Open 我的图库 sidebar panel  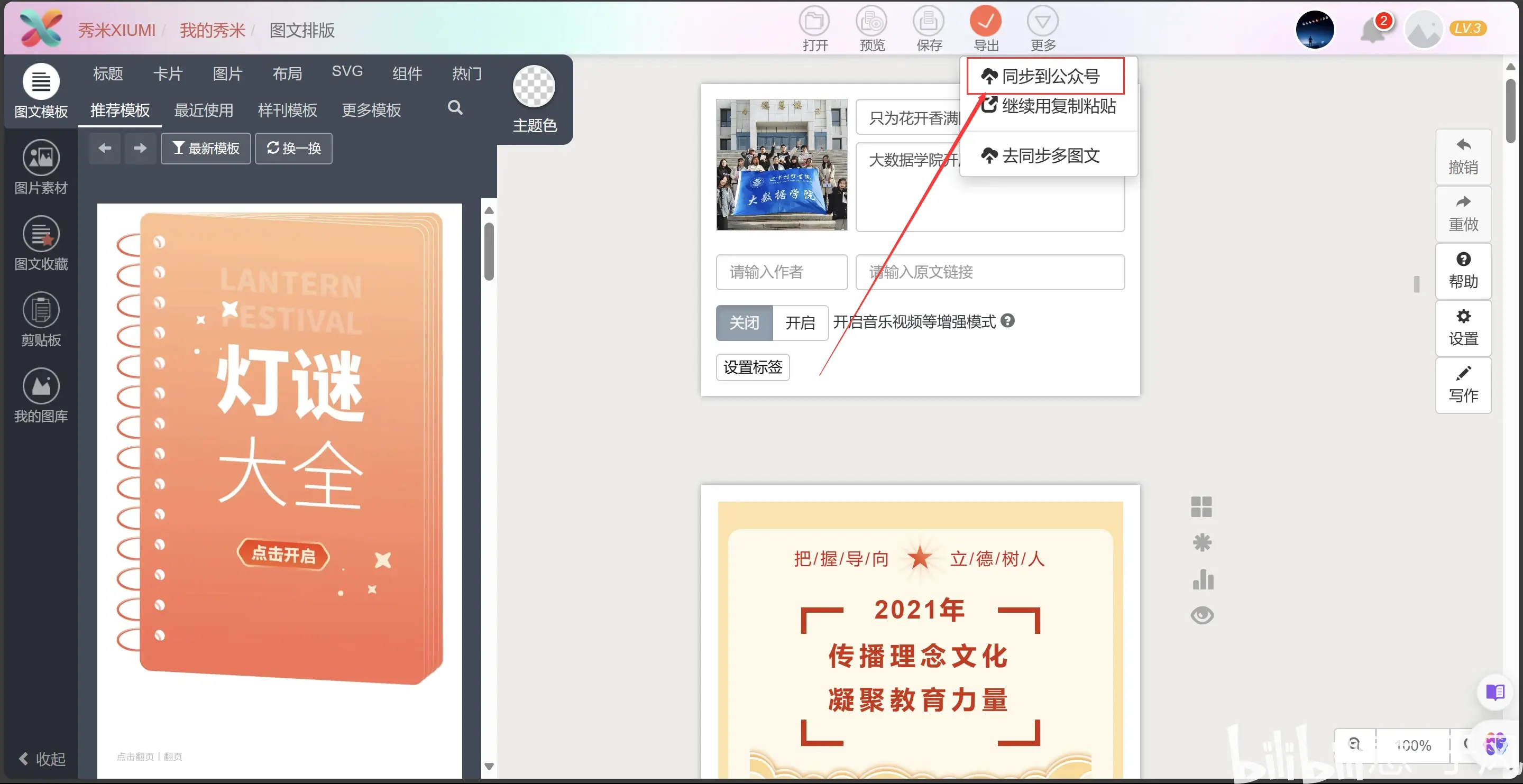coord(41,395)
